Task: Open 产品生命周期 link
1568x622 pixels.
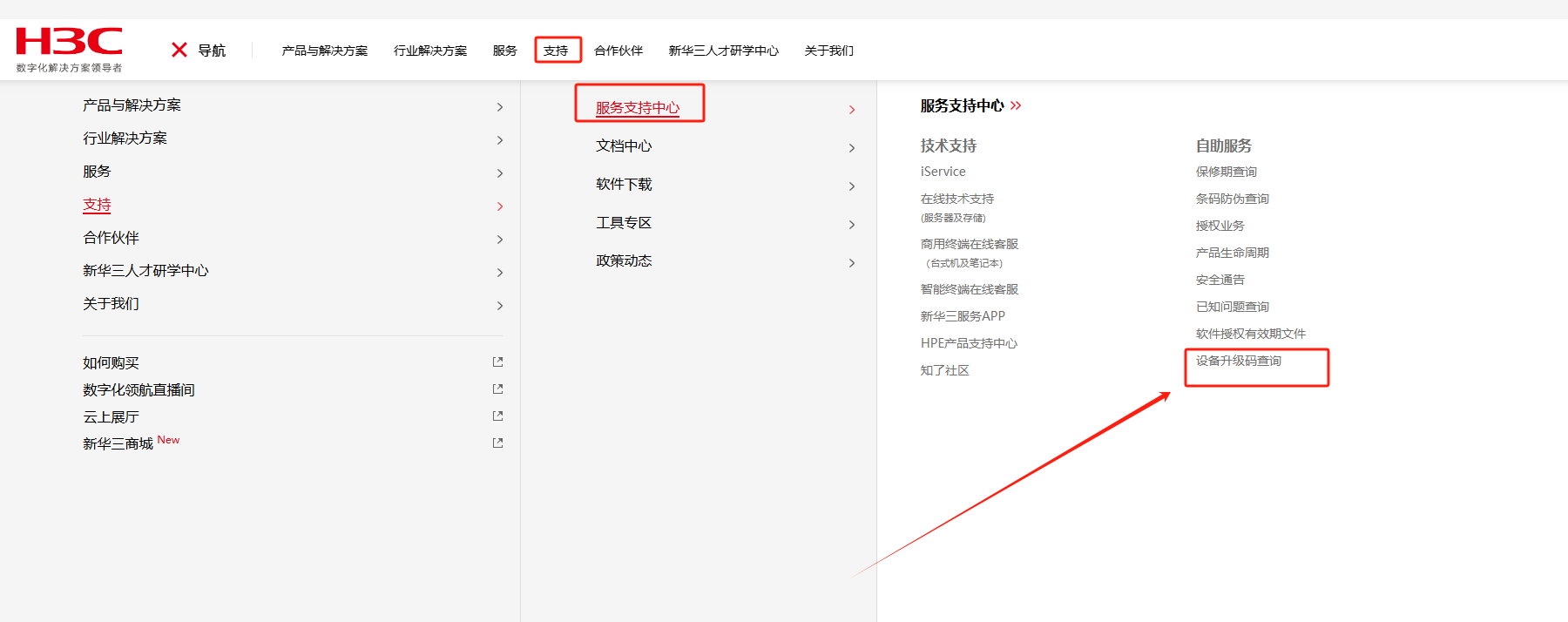Action: (1233, 253)
